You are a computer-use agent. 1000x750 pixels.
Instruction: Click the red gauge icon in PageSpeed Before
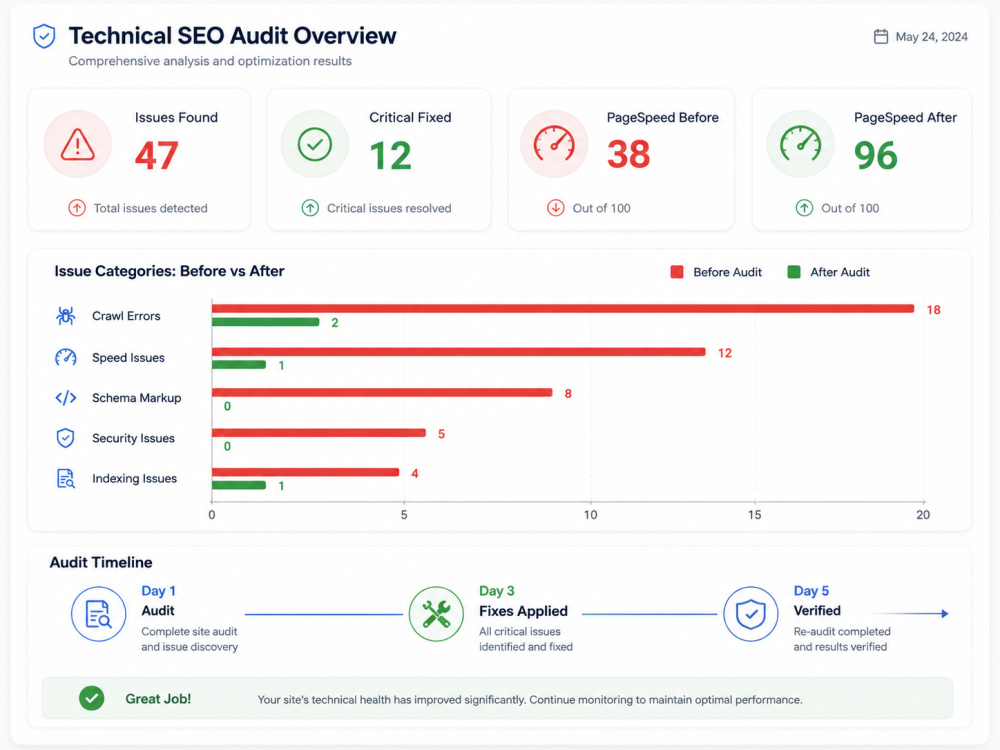point(554,143)
